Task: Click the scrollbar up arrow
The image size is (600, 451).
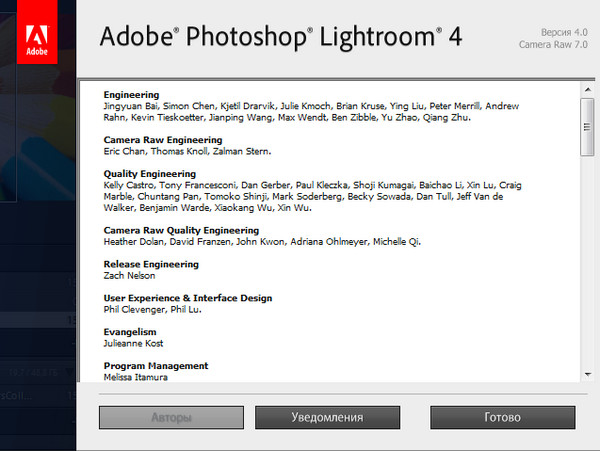Action: 587,88
